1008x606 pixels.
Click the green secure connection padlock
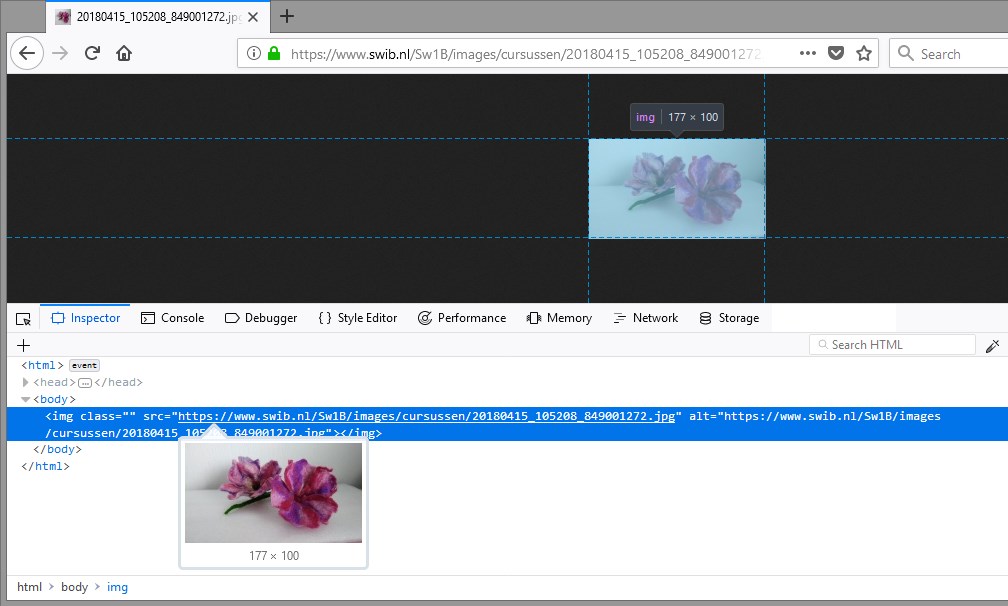coord(274,53)
